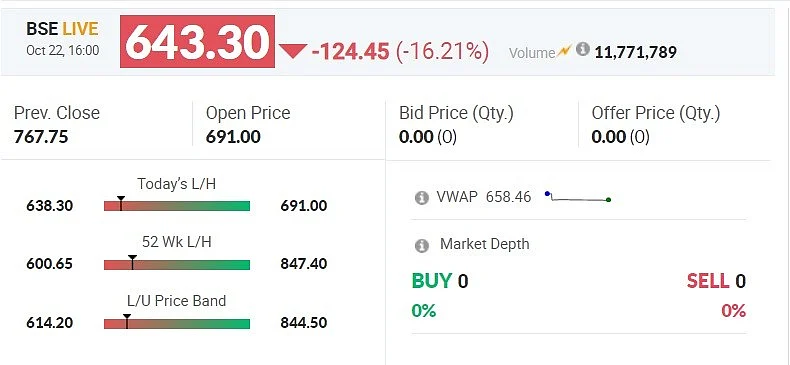Viewport: 790px width, 365px height.
Task: Click the blue dot on VWAP sparkline
Action: pyautogui.click(x=547, y=194)
